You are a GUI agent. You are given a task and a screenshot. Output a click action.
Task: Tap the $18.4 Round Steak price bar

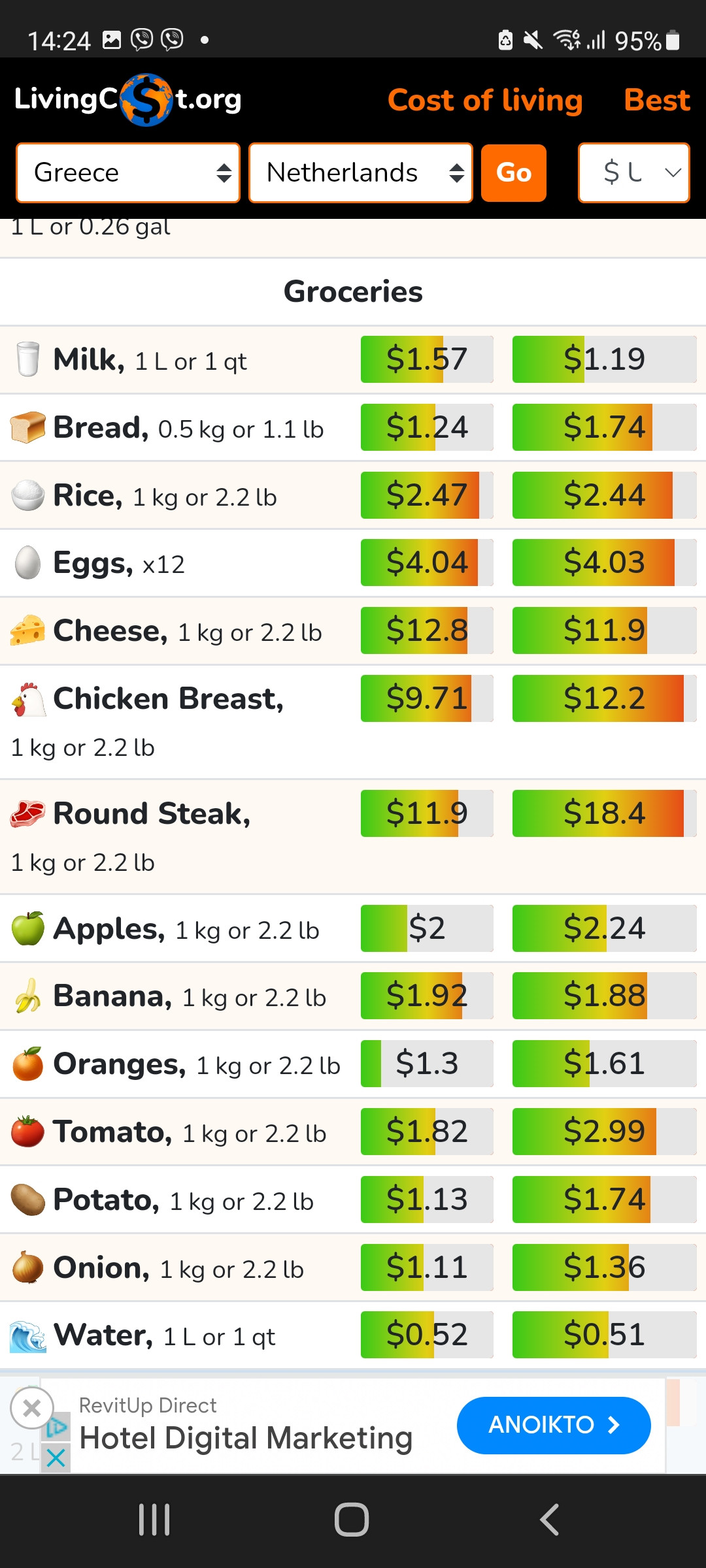click(605, 813)
